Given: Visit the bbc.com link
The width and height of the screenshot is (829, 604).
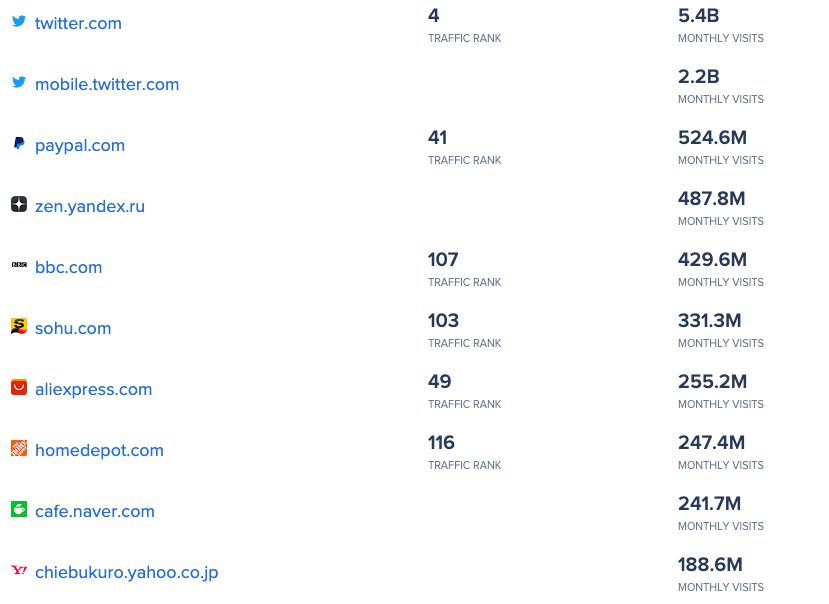Looking at the screenshot, I should pyautogui.click(x=68, y=268).
